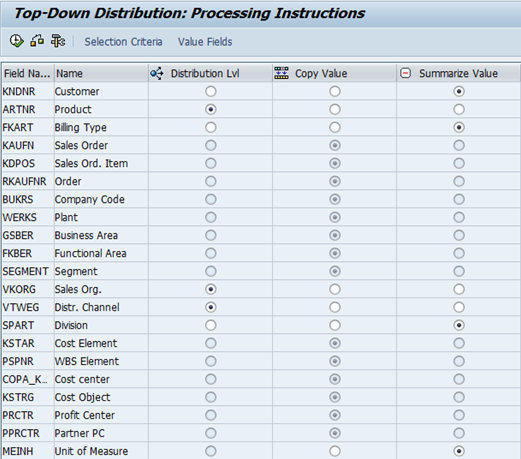Select Copy Value for Billing Type
Image resolution: width=521 pixels, height=459 pixels.
335,127
